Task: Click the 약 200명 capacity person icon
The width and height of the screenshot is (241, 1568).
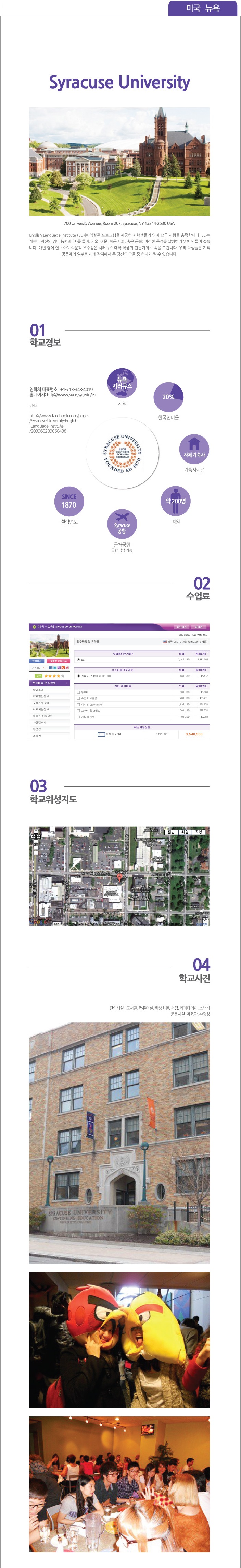Action: click(175, 501)
